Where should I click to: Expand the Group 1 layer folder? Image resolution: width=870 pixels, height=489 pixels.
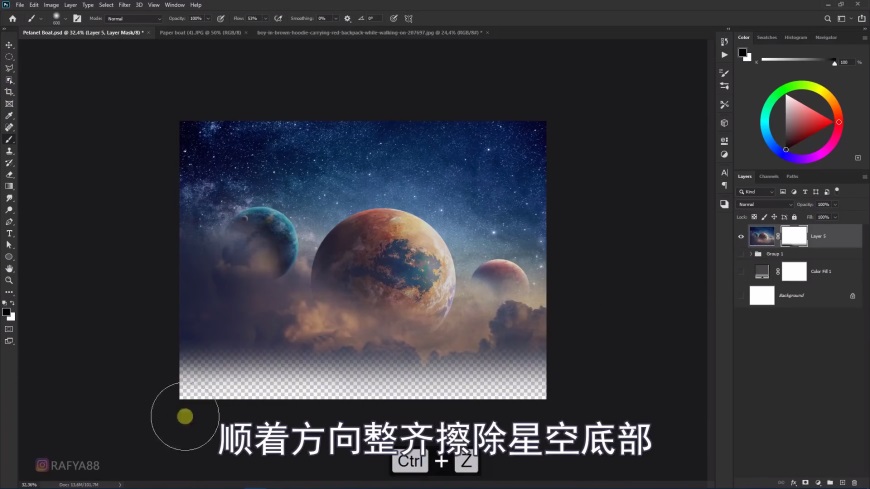click(x=751, y=254)
